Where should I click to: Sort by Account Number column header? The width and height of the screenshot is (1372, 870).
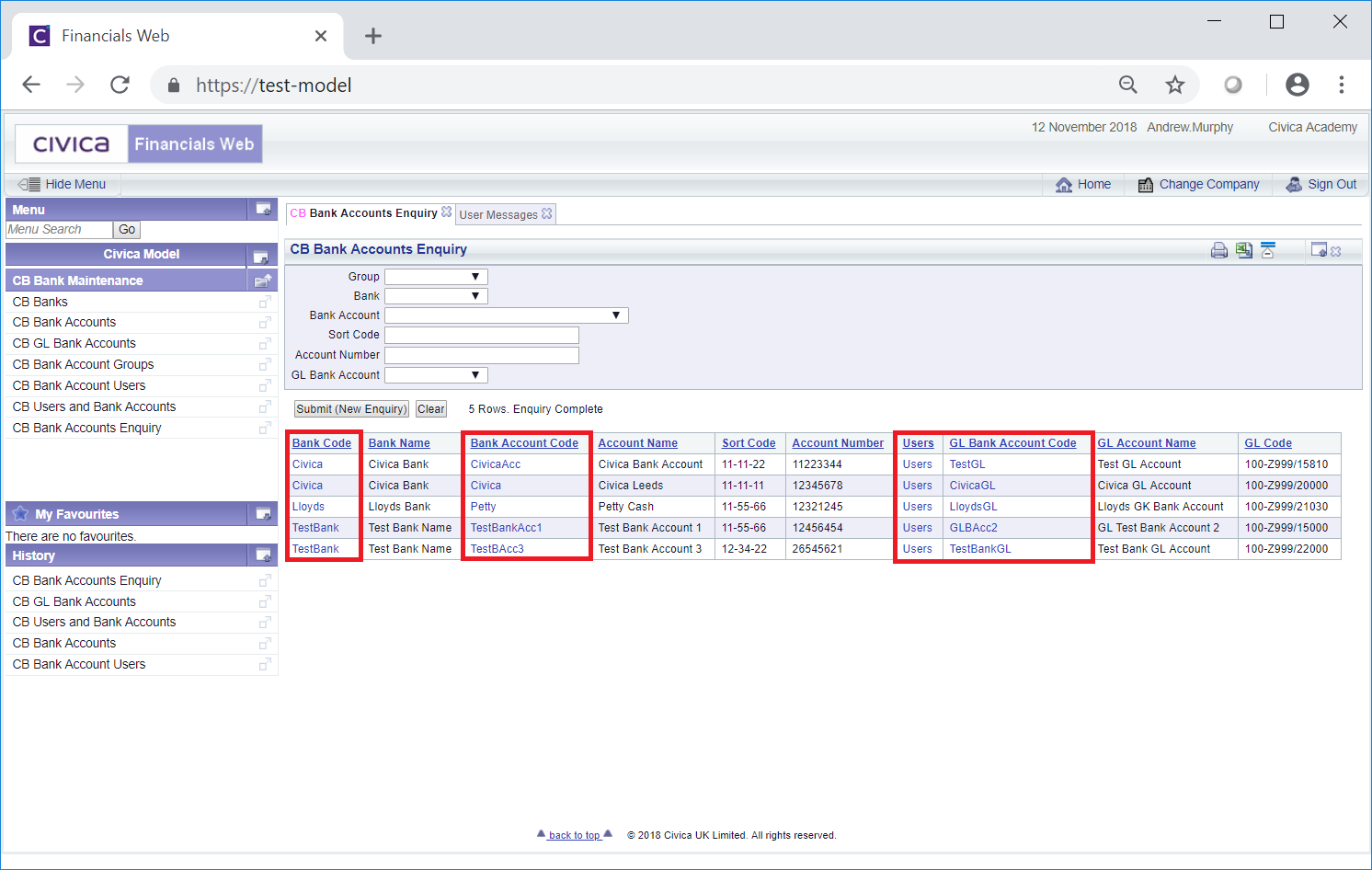(x=838, y=443)
